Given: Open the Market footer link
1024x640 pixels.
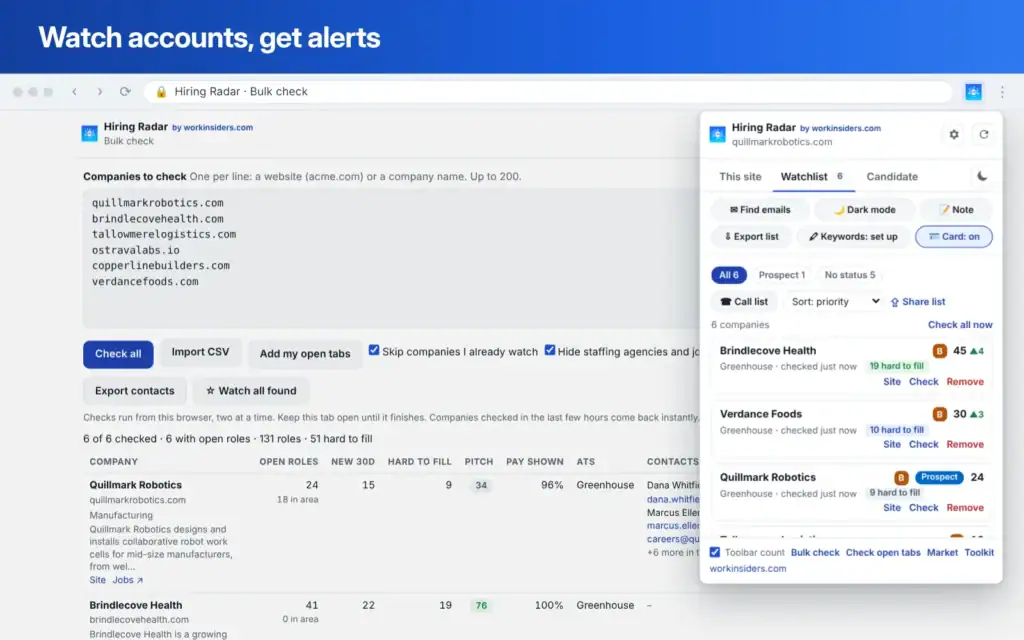Looking at the screenshot, I should coord(942,552).
